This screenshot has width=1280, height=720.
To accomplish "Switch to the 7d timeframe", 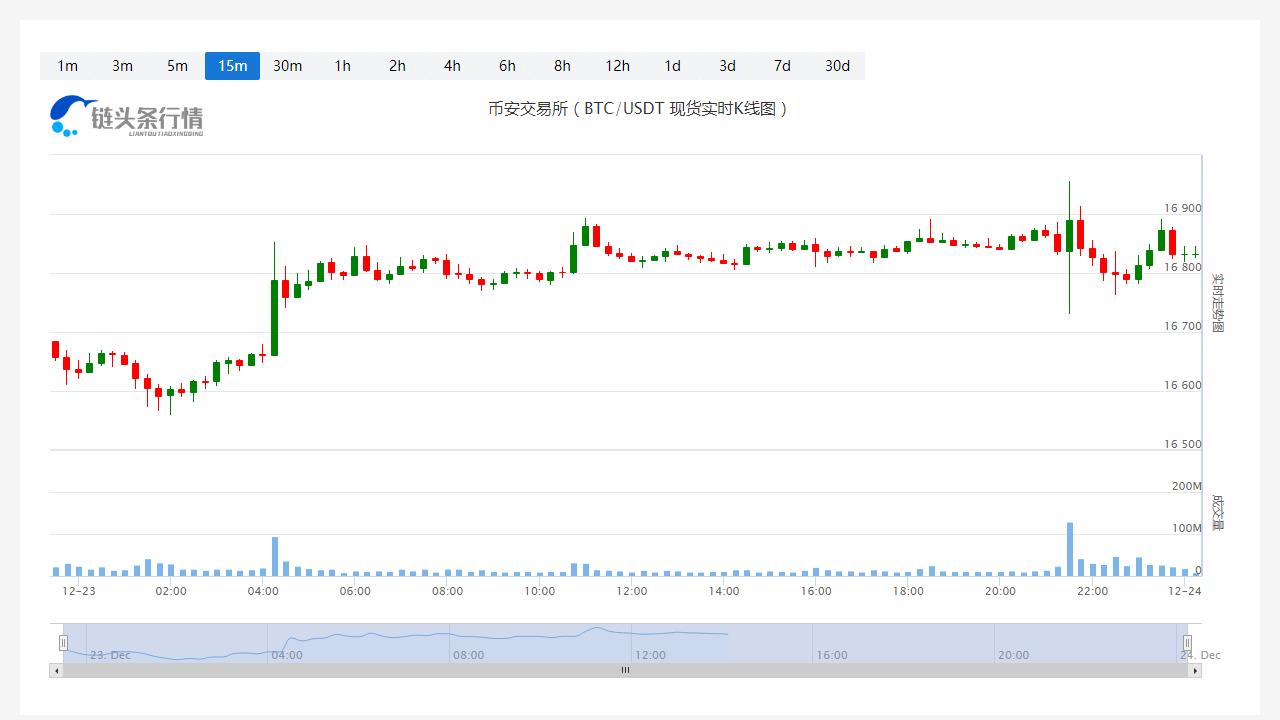I will [782, 66].
